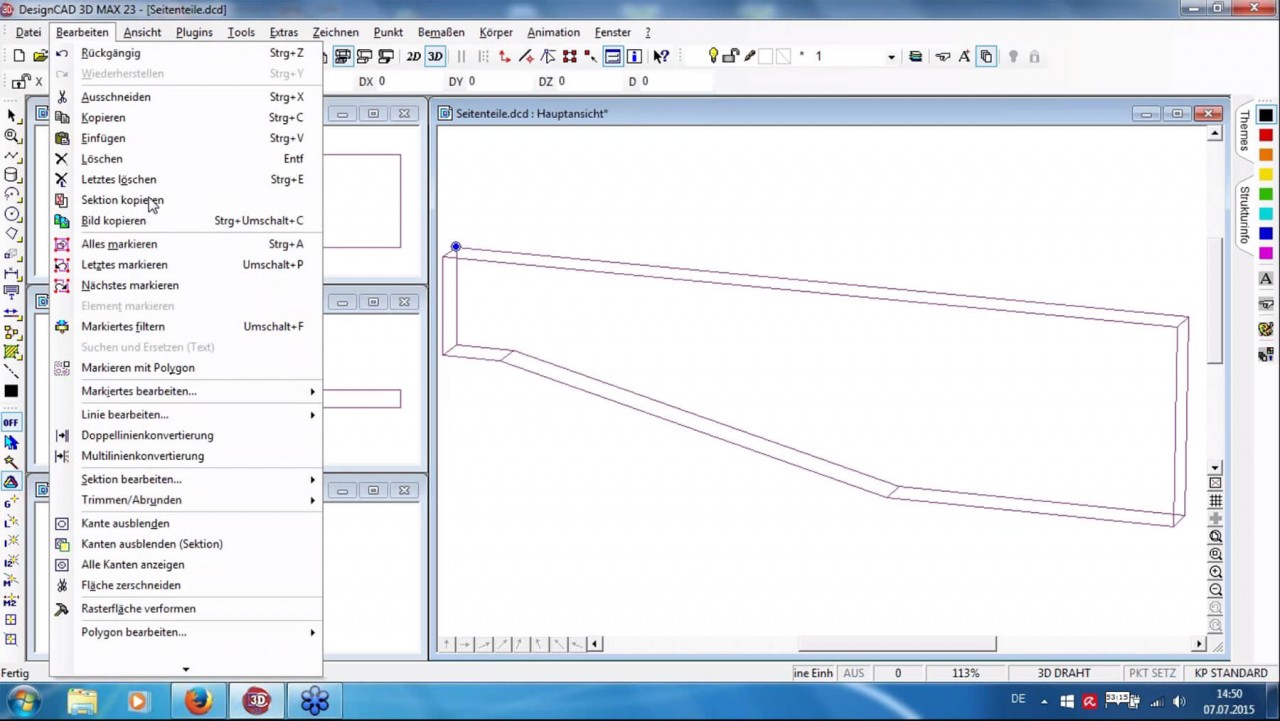Open the Zeichnen menu
Image resolution: width=1280 pixels, height=721 pixels.
[335, 32]
